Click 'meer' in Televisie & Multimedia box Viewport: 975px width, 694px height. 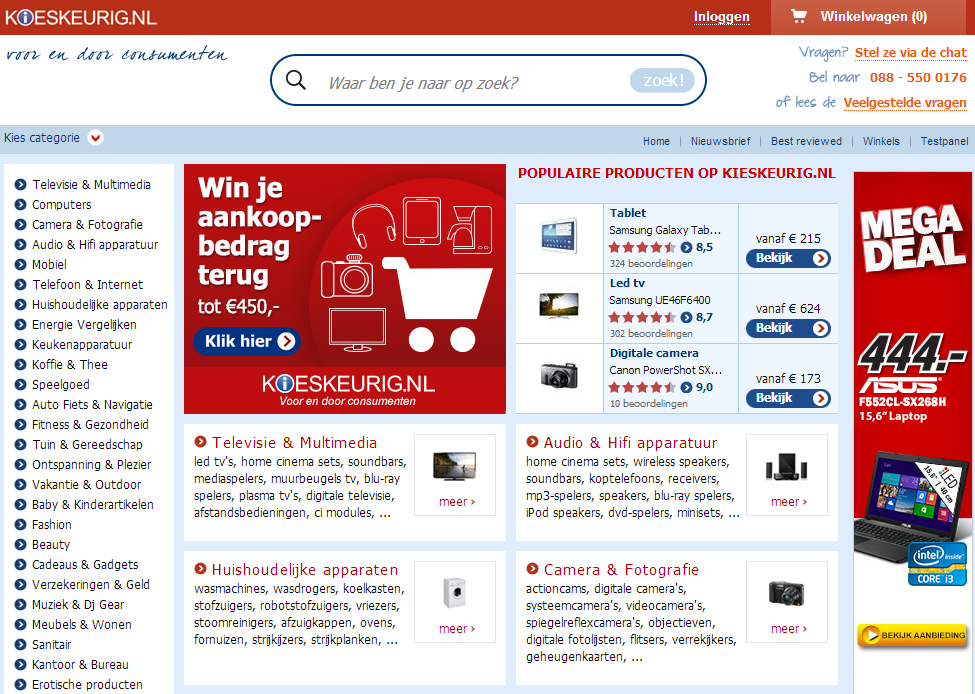pos(456,502)
